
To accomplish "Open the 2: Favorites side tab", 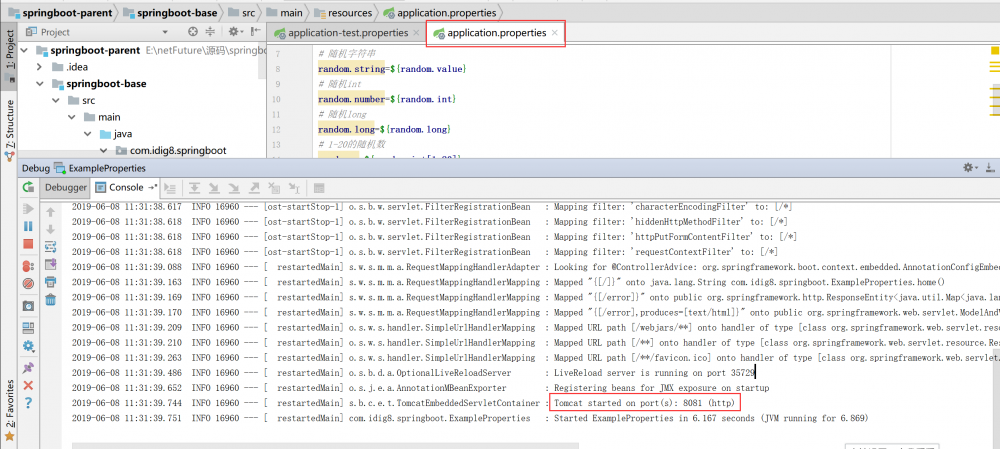I will pos(10,411).
